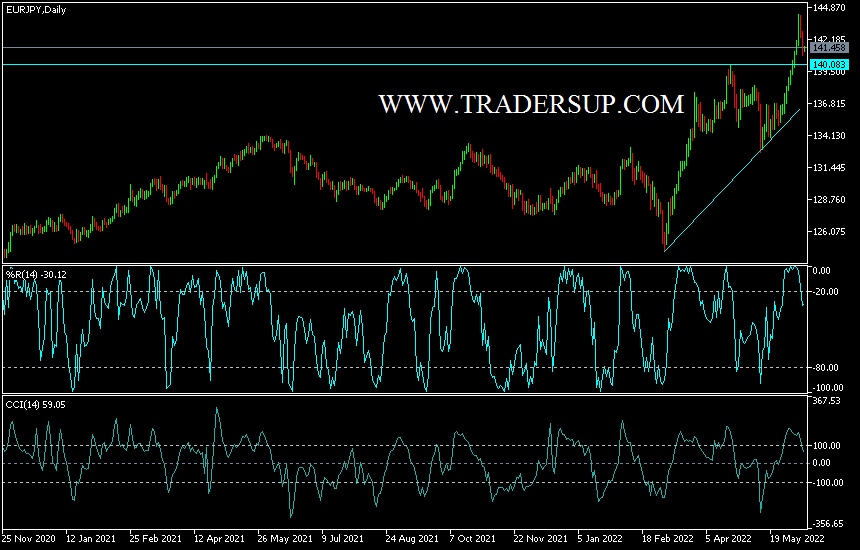Click the 26 May 2021 date label

(x=285, y=538)
